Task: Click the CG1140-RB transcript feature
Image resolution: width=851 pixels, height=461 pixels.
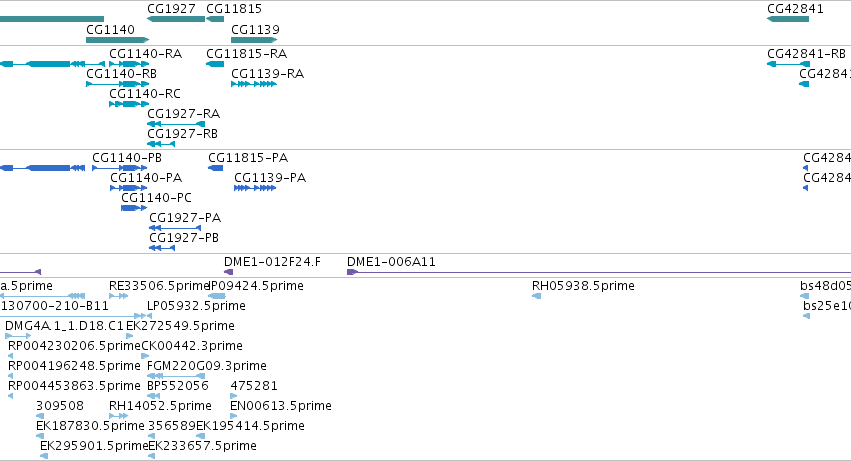Action: 117,84
